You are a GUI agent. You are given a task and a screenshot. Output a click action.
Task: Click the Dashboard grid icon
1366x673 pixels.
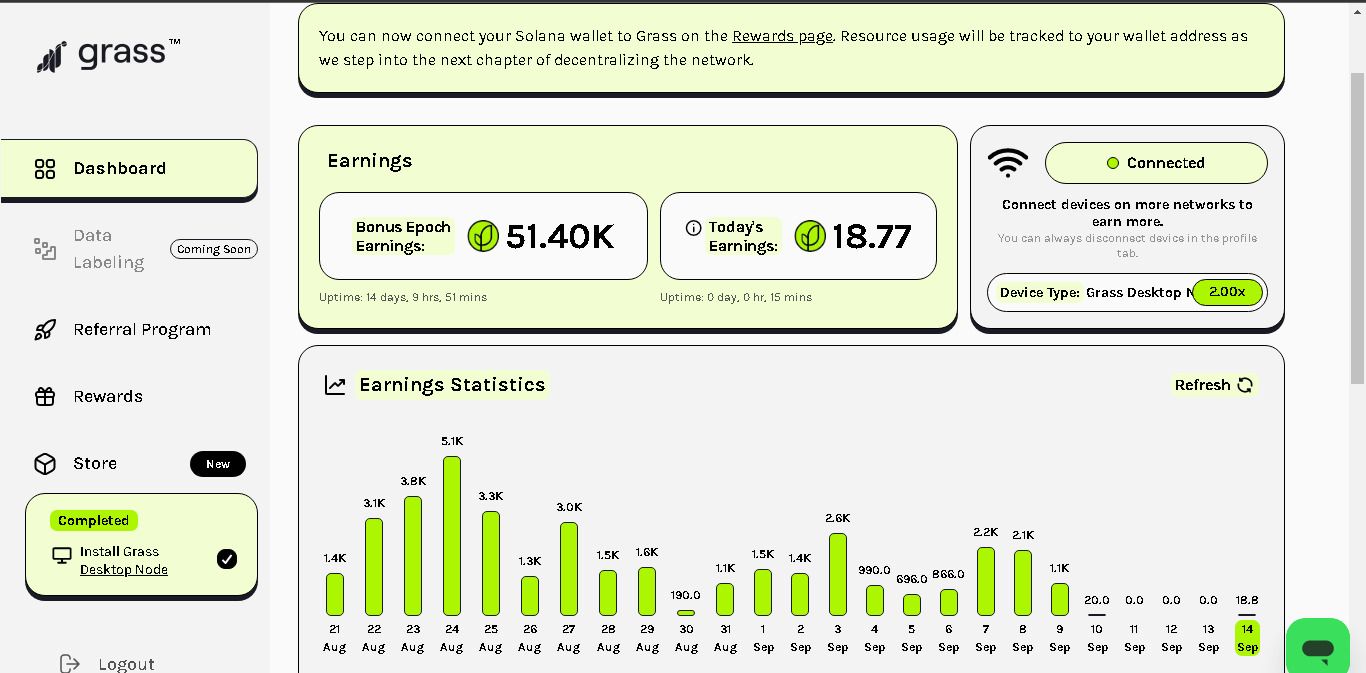[x=45, y=169]
